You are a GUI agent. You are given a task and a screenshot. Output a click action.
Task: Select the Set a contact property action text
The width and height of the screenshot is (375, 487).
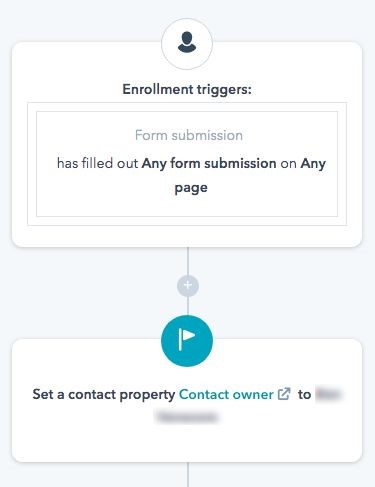[104, 395]
